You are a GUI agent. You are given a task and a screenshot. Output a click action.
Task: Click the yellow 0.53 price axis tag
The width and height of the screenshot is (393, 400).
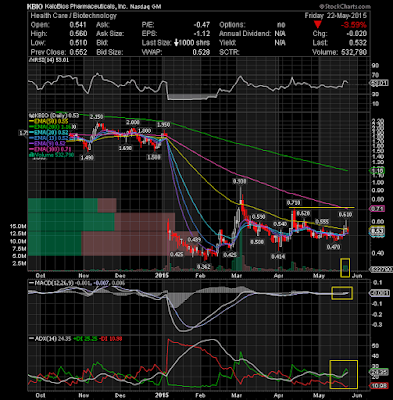[x=378, y=230]
